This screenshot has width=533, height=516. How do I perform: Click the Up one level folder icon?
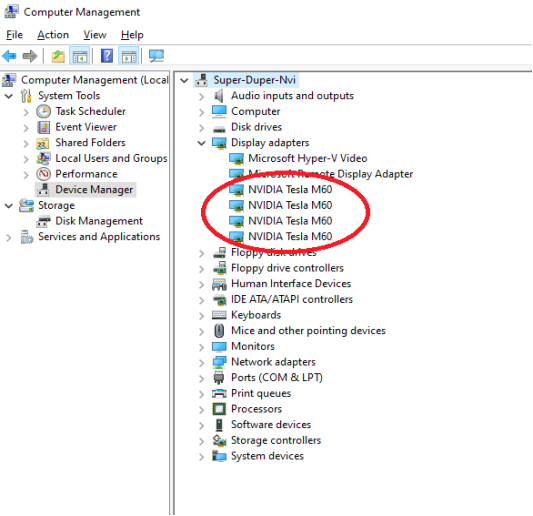point(58,56)
